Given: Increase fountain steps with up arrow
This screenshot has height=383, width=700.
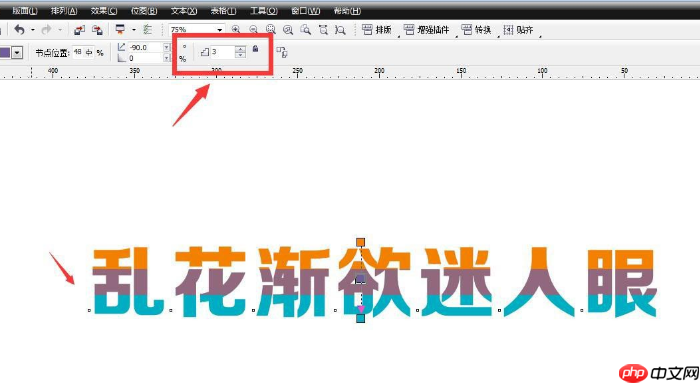Looking at the screenshot, I should point(240,49).
